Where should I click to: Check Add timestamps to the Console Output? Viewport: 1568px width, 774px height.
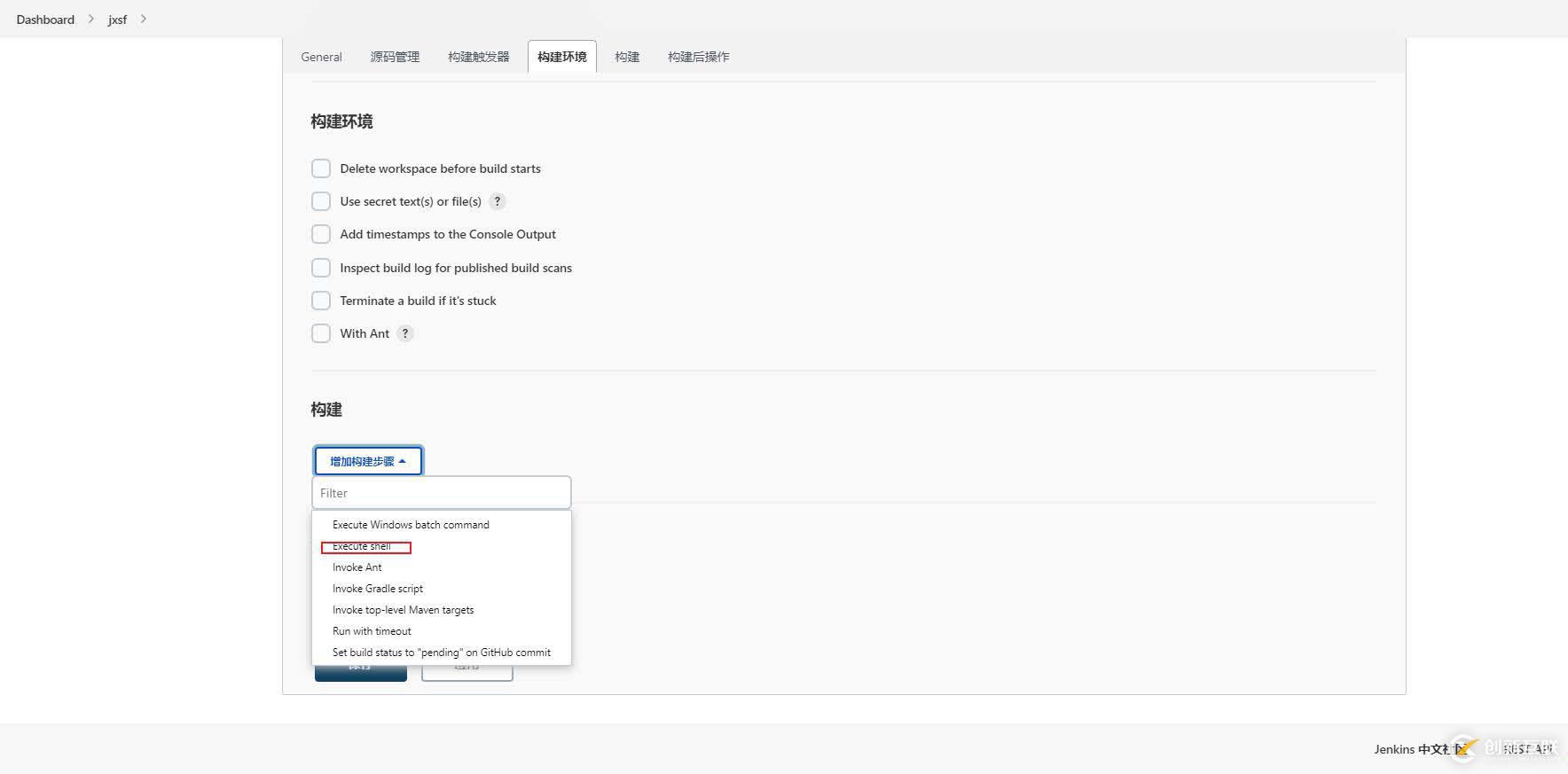321,234
